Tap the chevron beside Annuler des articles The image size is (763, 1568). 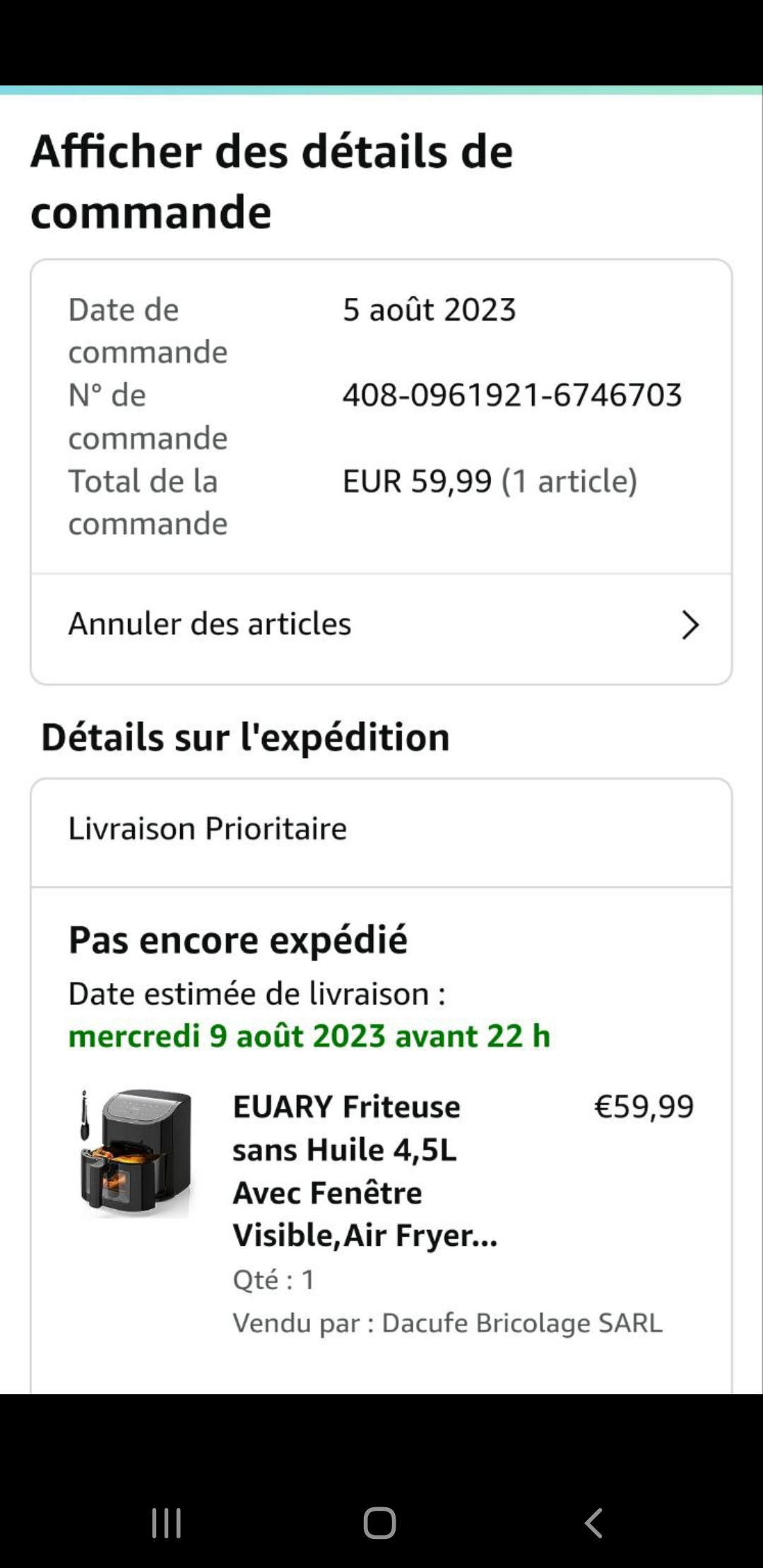point(690,625)
